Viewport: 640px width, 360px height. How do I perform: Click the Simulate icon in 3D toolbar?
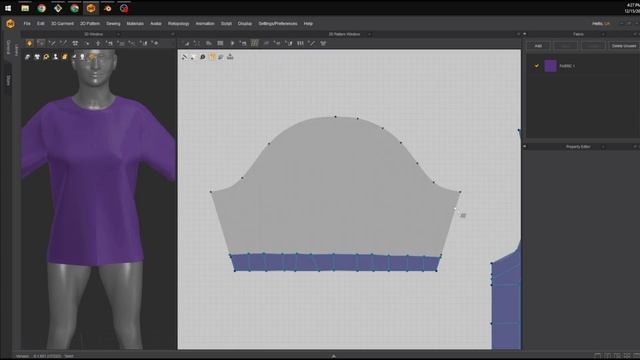tap(29, 43)
